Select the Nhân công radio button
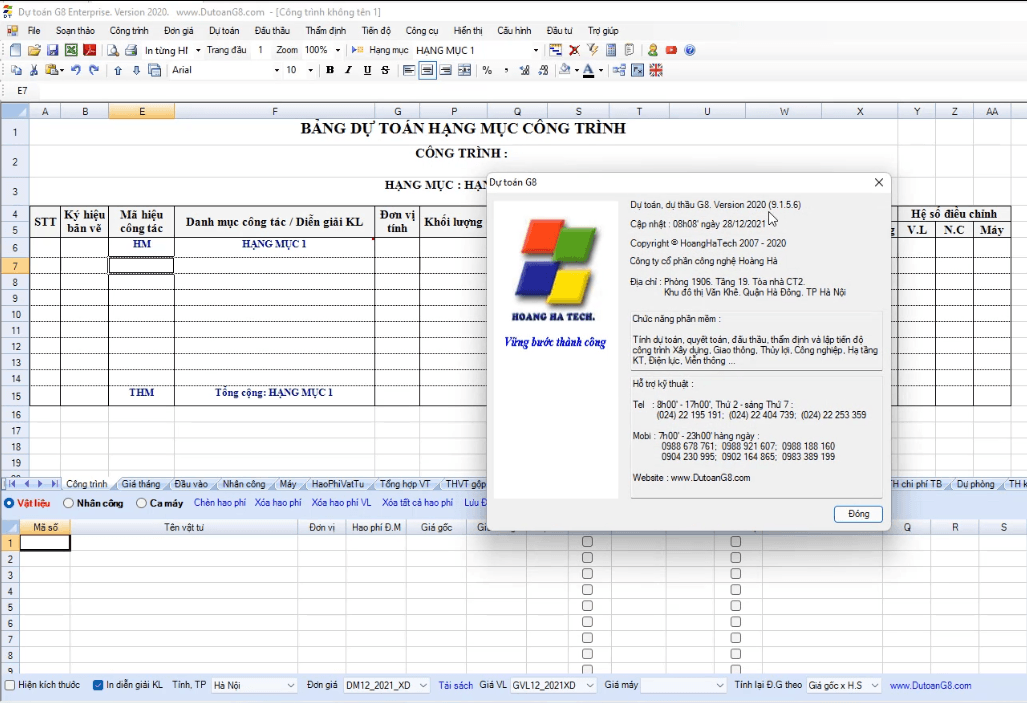The image size is (1027, 703). pyautogui.click(x=69, y=503)
